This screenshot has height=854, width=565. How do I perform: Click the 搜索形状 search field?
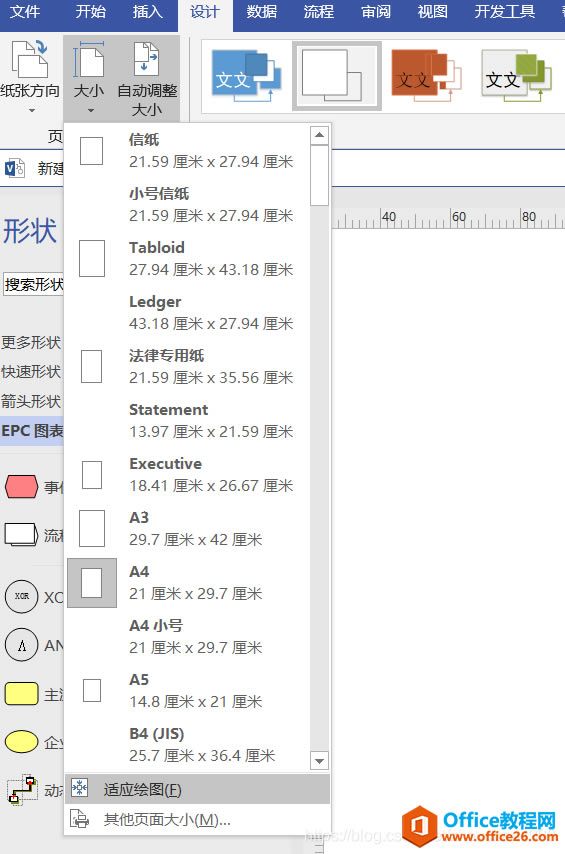pos(34,284)
